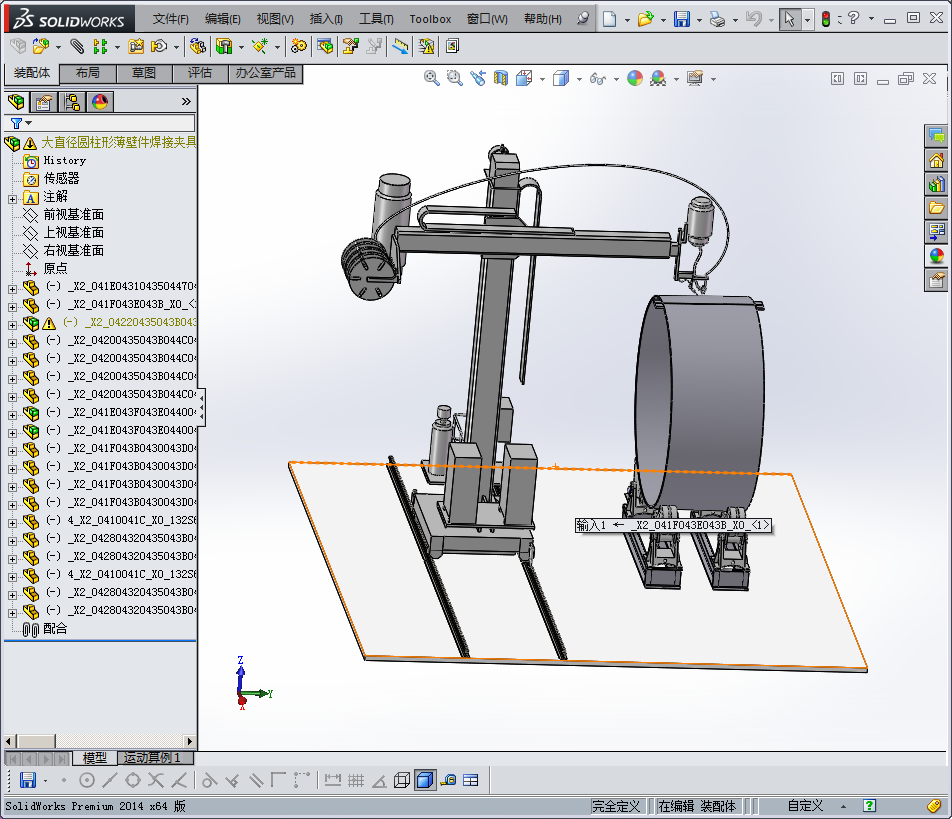The height and width of the screenshot is (819, 952).
Task: Open the ConfigurationManager tab icon
Action: point(72,102)
